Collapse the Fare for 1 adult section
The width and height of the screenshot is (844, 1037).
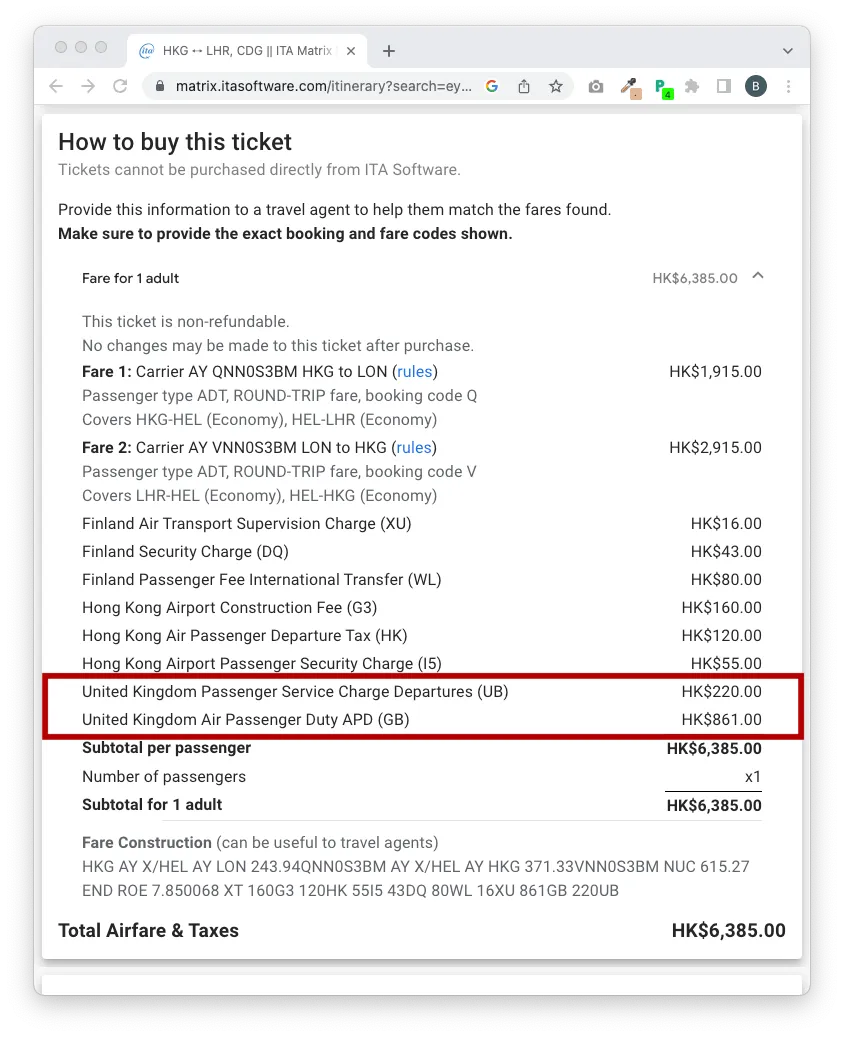point(758,276)
